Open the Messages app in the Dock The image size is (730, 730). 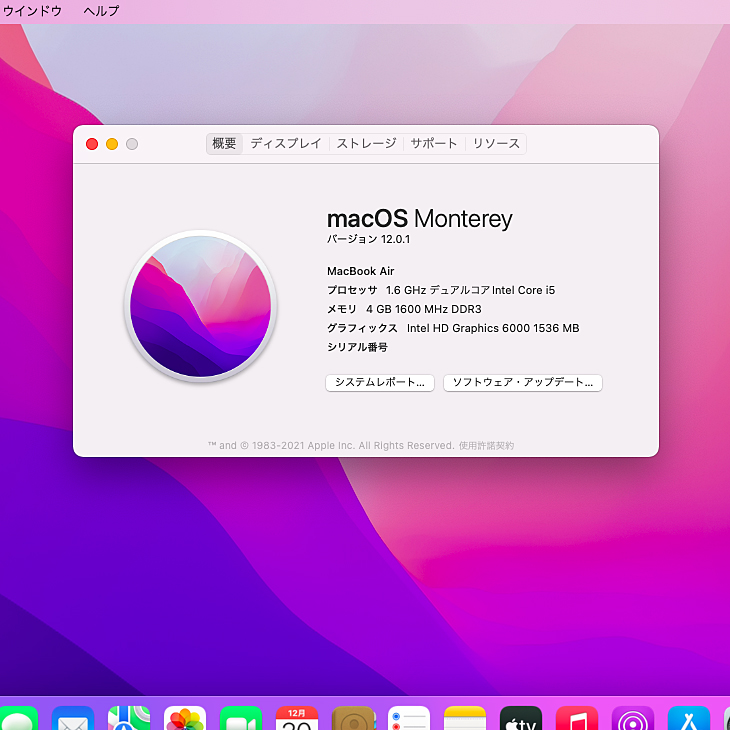(18, 719)
